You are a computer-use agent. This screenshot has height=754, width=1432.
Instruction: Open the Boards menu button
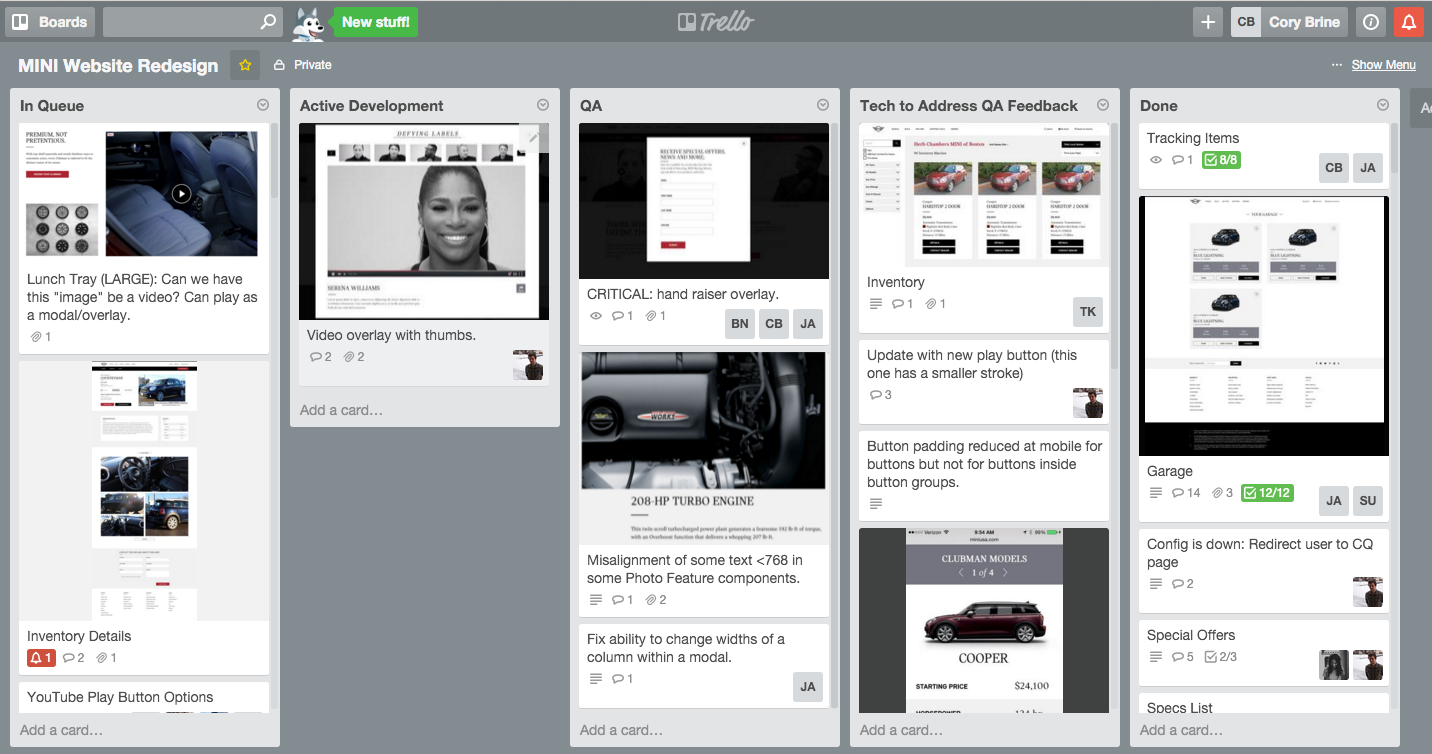pos(50,21)
